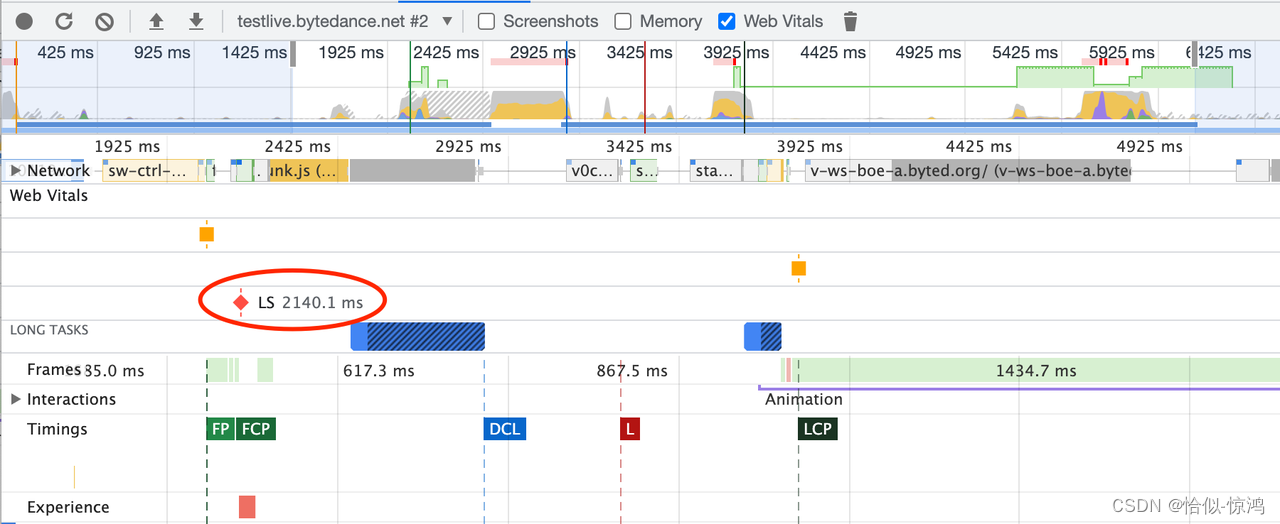The width and height of the screenshot is (1280, 524).
Task: Select the FCP timing marker
Action: pos(256,429)
